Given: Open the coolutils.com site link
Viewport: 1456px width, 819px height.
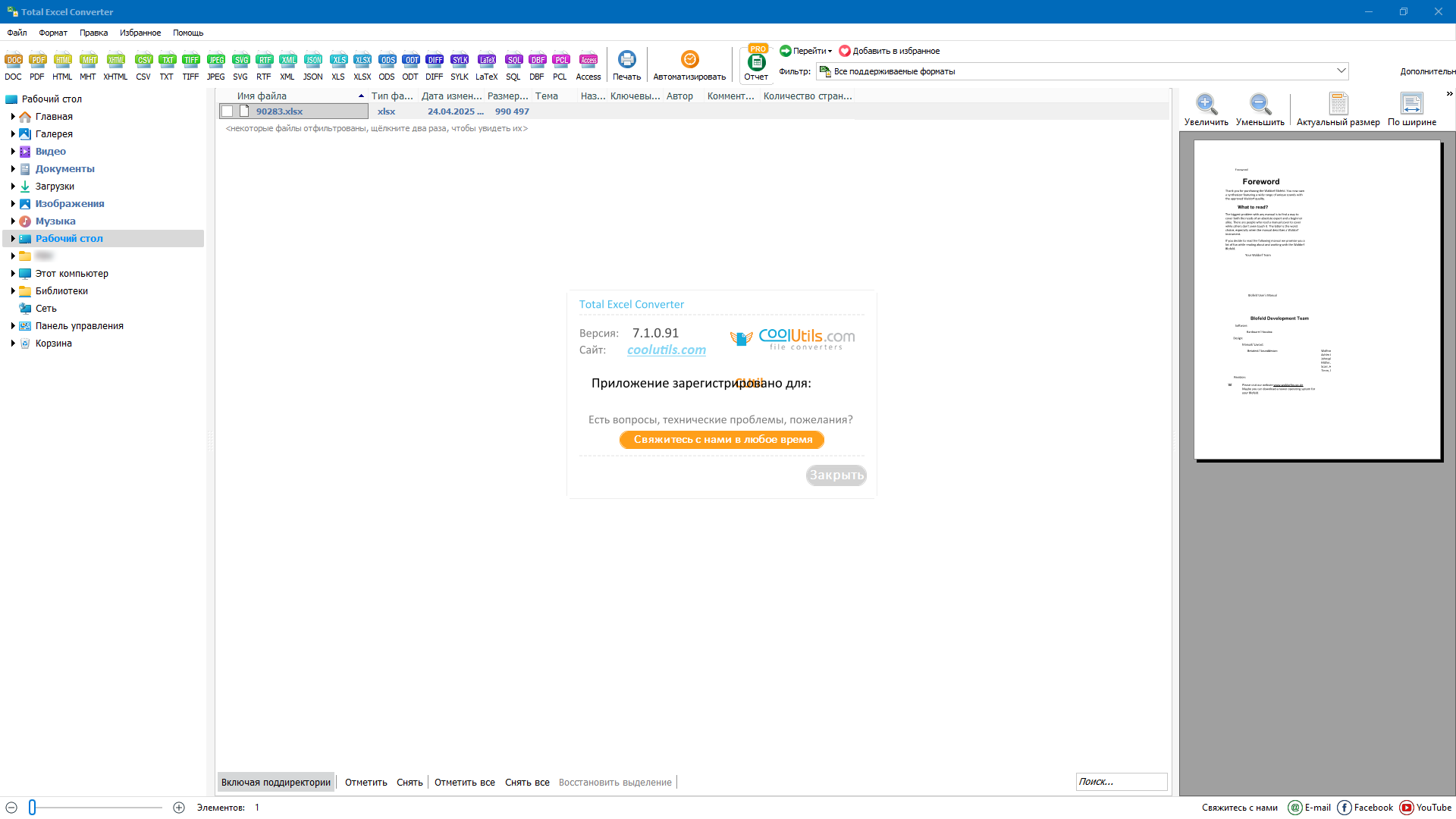Looking at the screenshot, I should point(667,350).
